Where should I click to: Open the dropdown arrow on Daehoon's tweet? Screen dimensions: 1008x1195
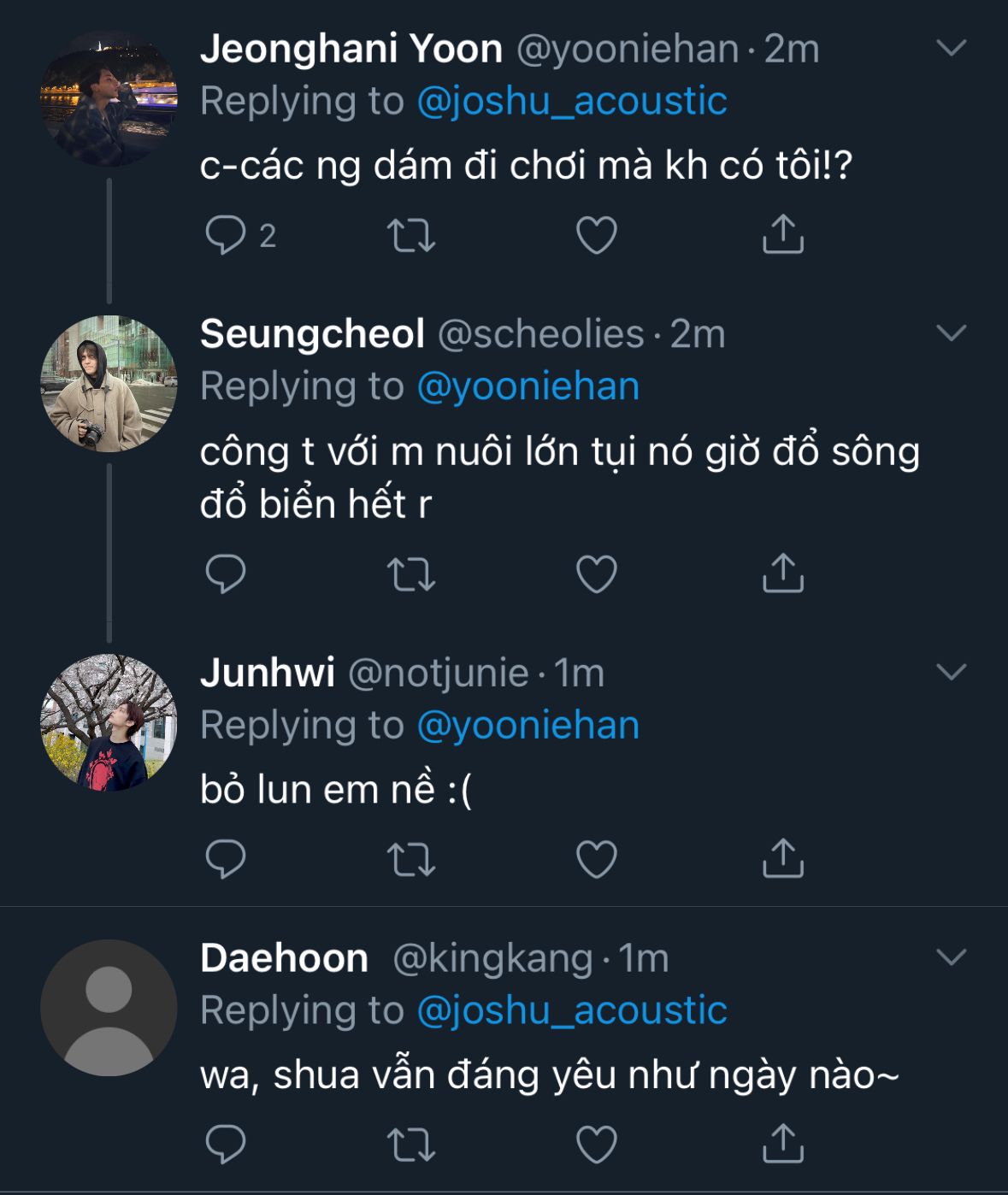(x=951, y=957)
